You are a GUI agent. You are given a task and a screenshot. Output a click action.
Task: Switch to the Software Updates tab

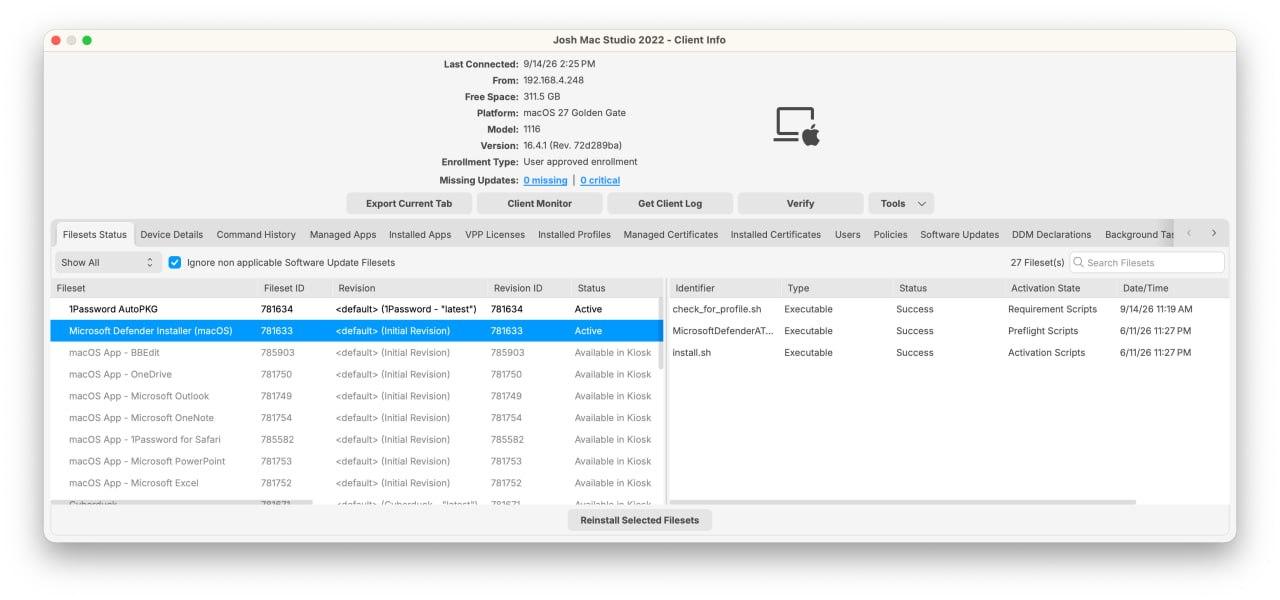pyautogui.click(x=960, y=235)
